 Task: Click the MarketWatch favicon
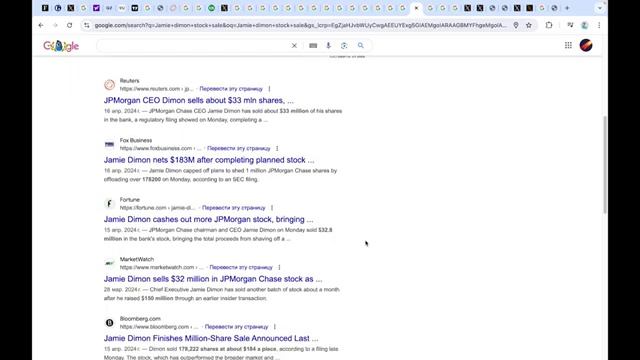[x=109, y=263]
